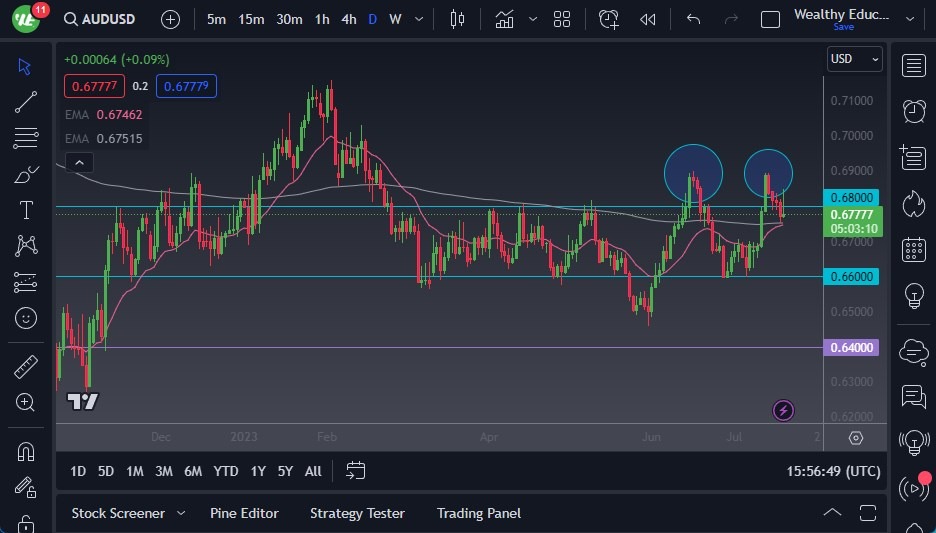Select the ruler measure tool
Image resolution: width=936 pixels, height=533 pixels.
(26, 367)
